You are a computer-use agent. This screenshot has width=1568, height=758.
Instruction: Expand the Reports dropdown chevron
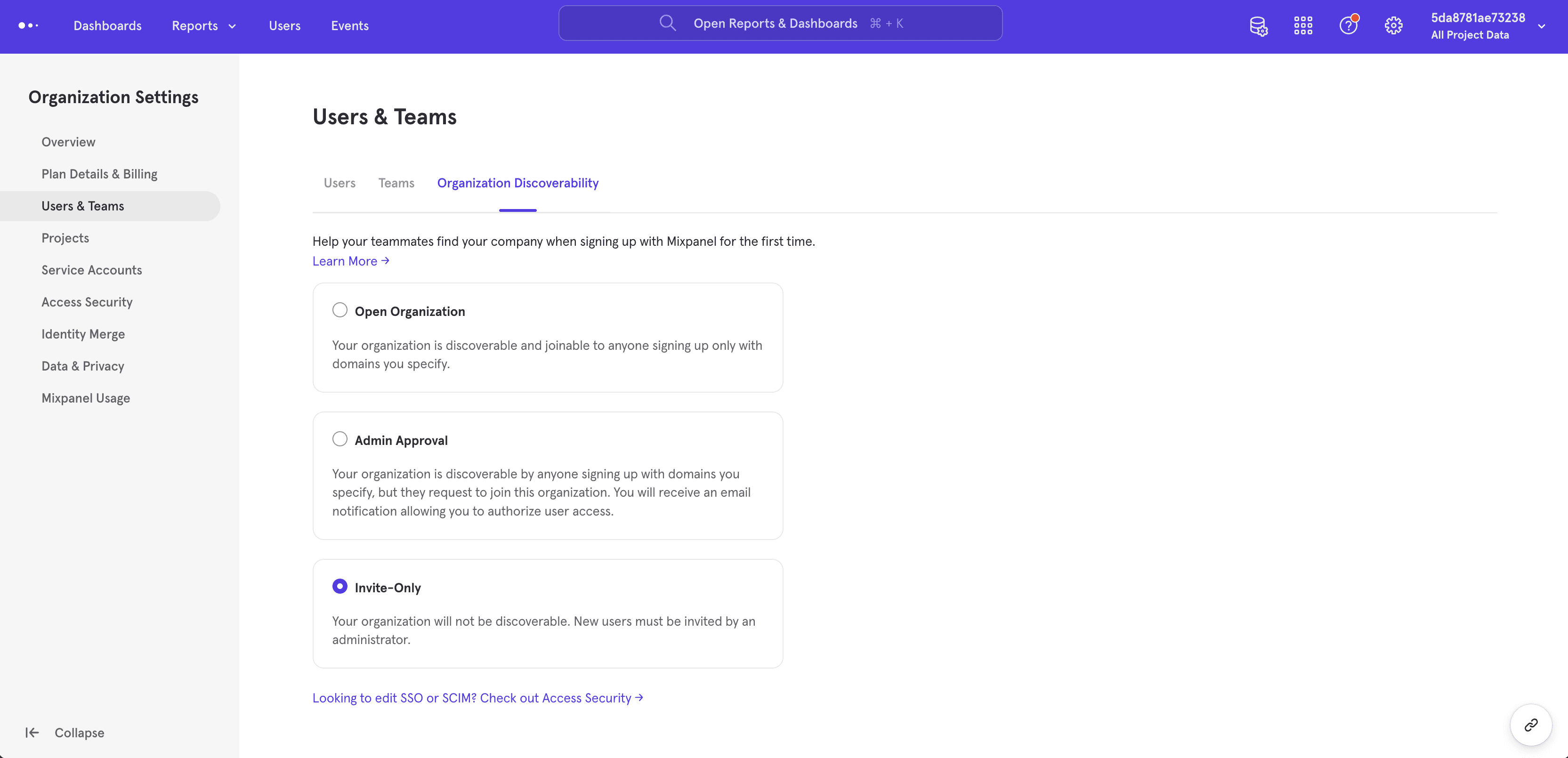232,26
